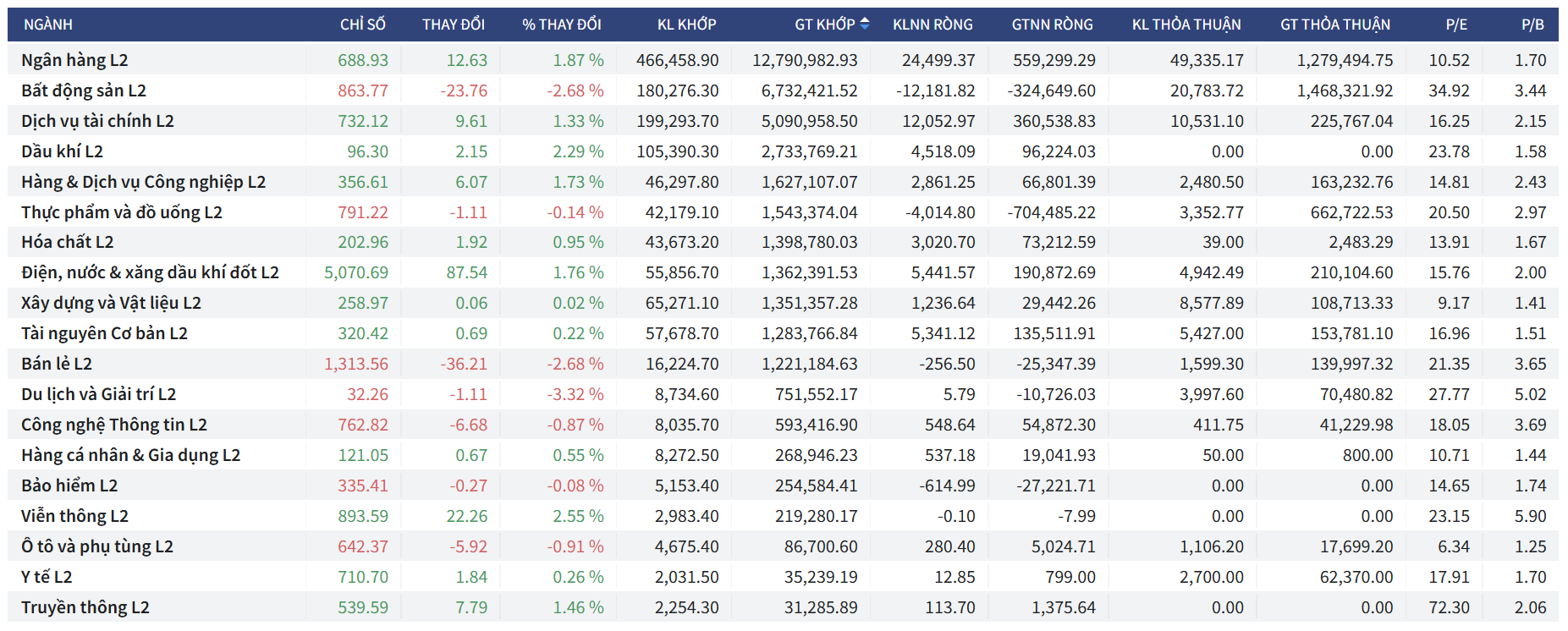1568x631 pixels.
Task: Sort table by NGÀNH column header
Action: pos(48,25)
